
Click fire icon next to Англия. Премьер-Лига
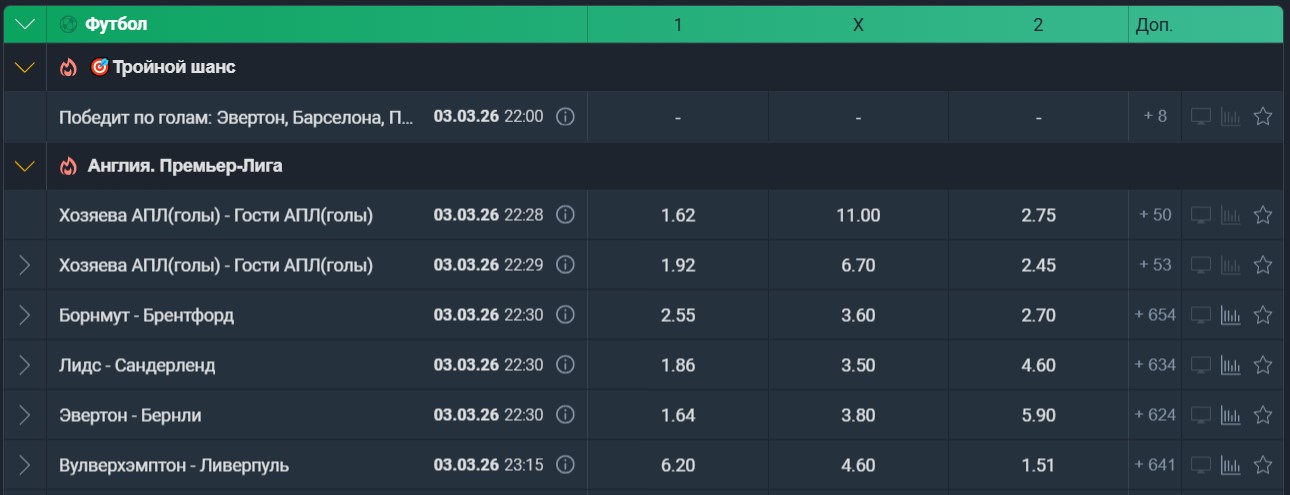tap(68, 166)
